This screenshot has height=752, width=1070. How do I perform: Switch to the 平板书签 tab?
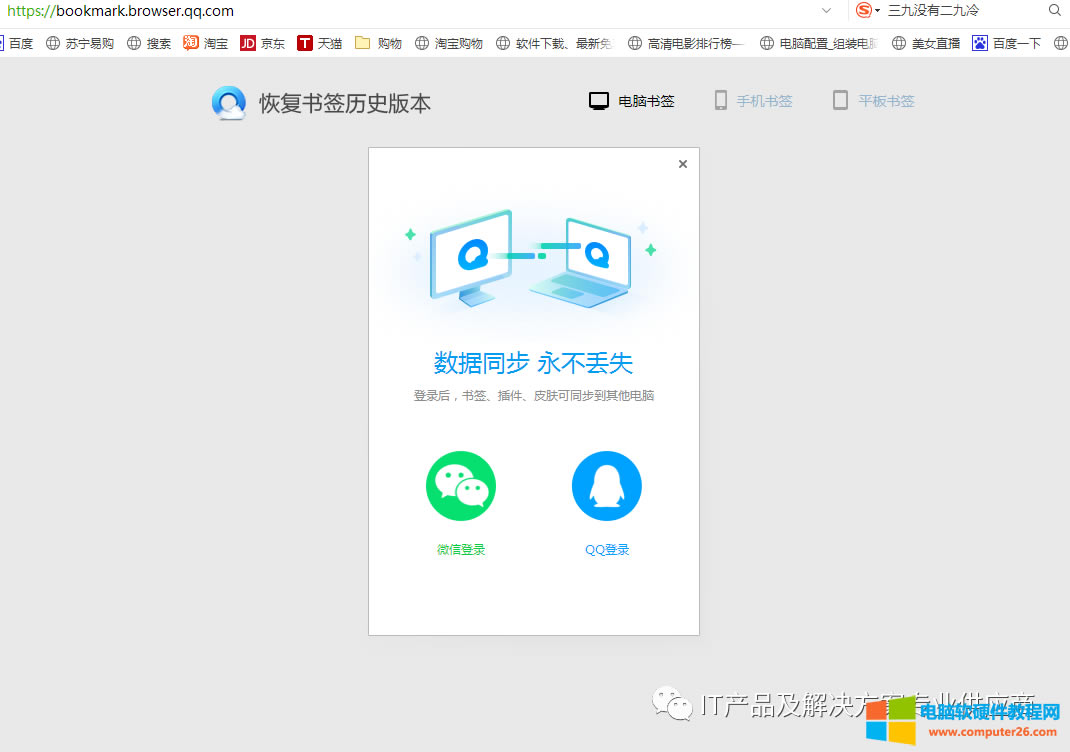[873, 101]
